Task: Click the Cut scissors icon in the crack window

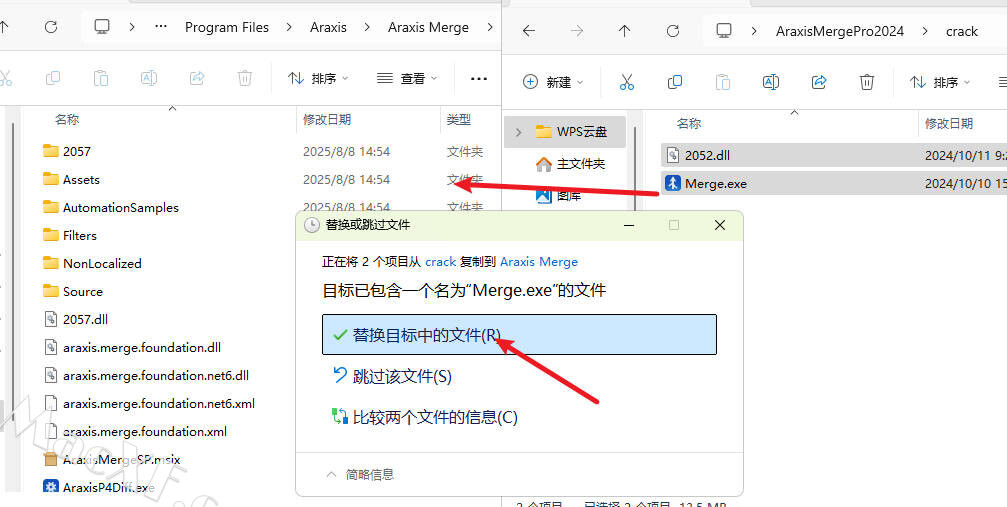Action: pos(627,82)
